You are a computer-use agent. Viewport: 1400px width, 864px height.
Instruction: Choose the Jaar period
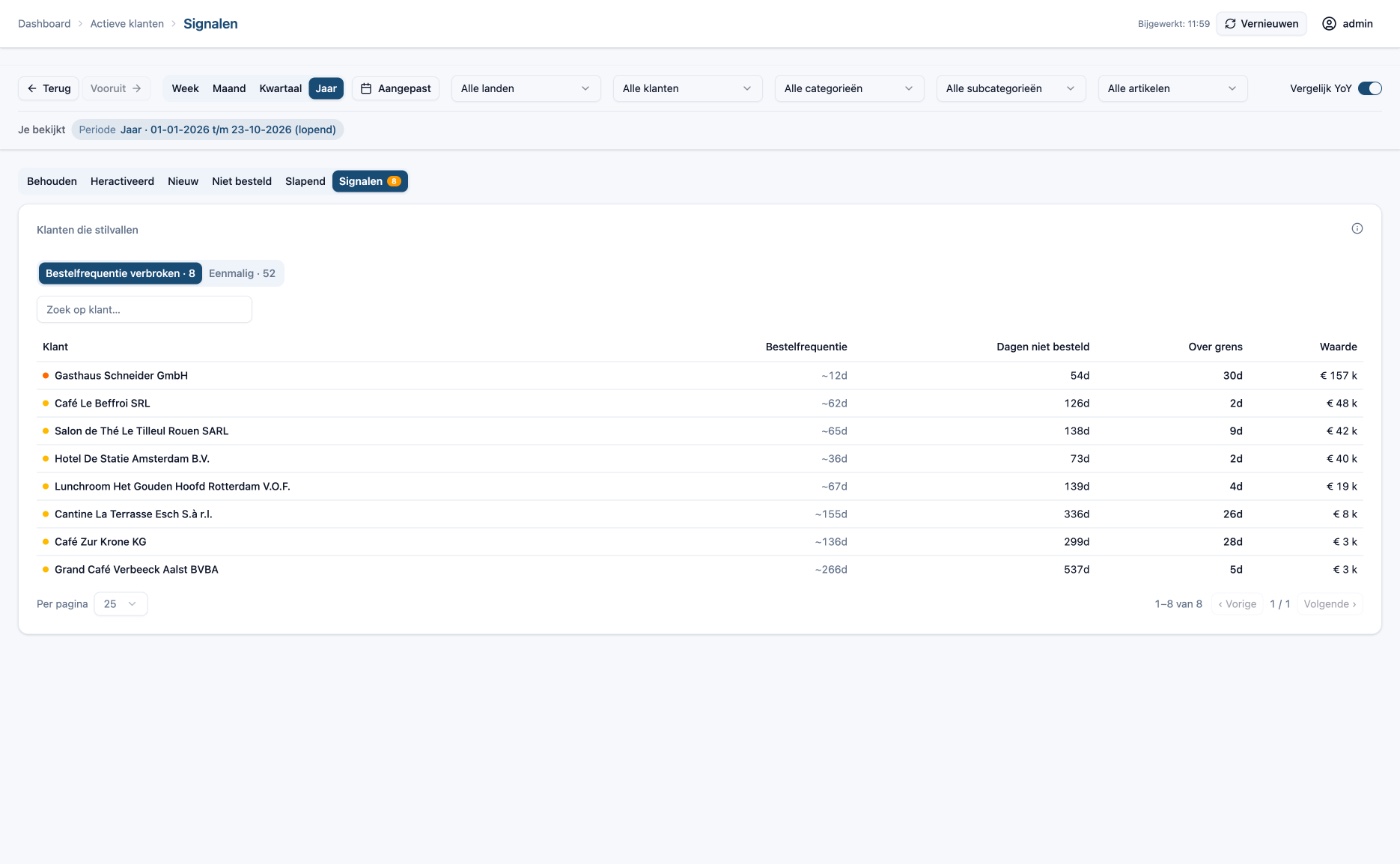[326, 88]
